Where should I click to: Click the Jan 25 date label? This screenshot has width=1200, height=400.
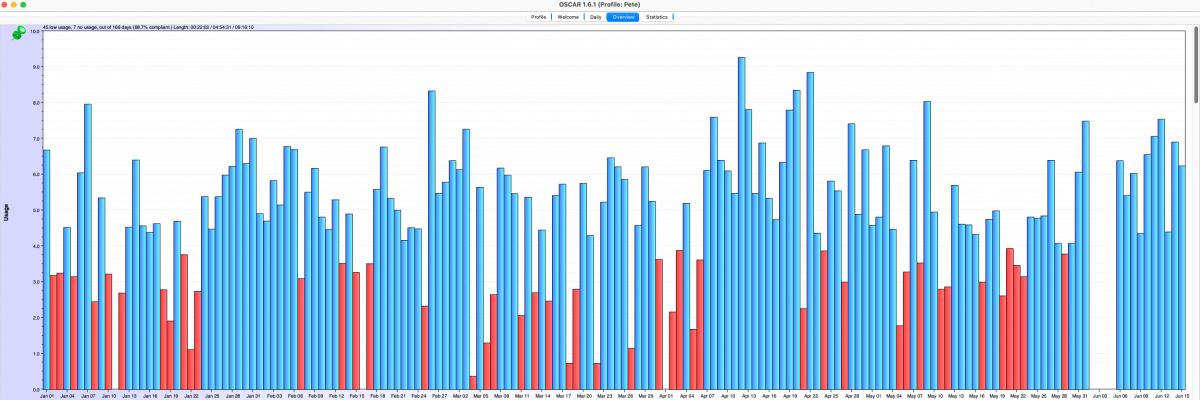click(x=211, y=396)
